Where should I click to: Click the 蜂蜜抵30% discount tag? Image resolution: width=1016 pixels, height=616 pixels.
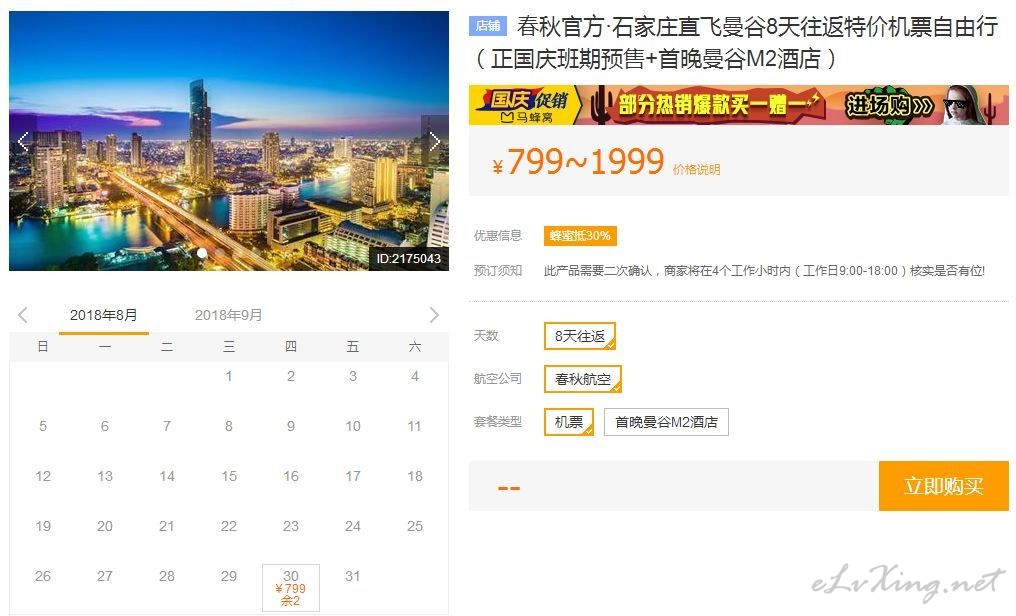[580, 236]
